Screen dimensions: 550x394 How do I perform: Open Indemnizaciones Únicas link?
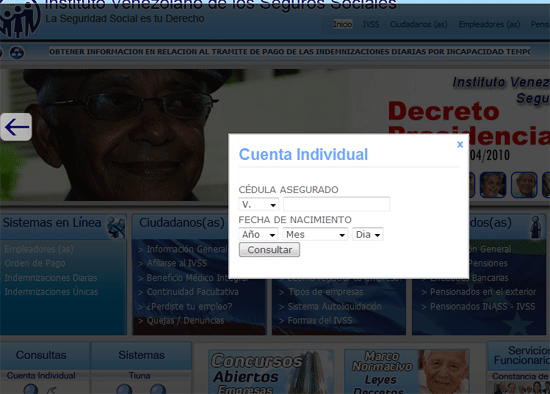tap(51, 292)
